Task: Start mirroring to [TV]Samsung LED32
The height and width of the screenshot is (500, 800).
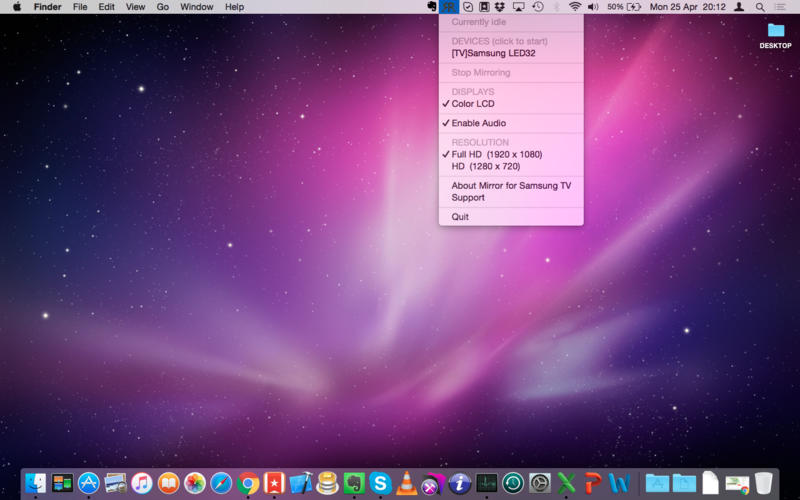Action: 493,53
